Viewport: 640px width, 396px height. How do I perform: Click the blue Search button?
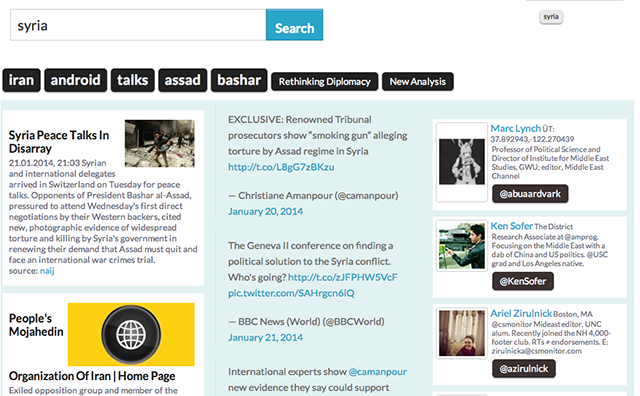[294, 25]
